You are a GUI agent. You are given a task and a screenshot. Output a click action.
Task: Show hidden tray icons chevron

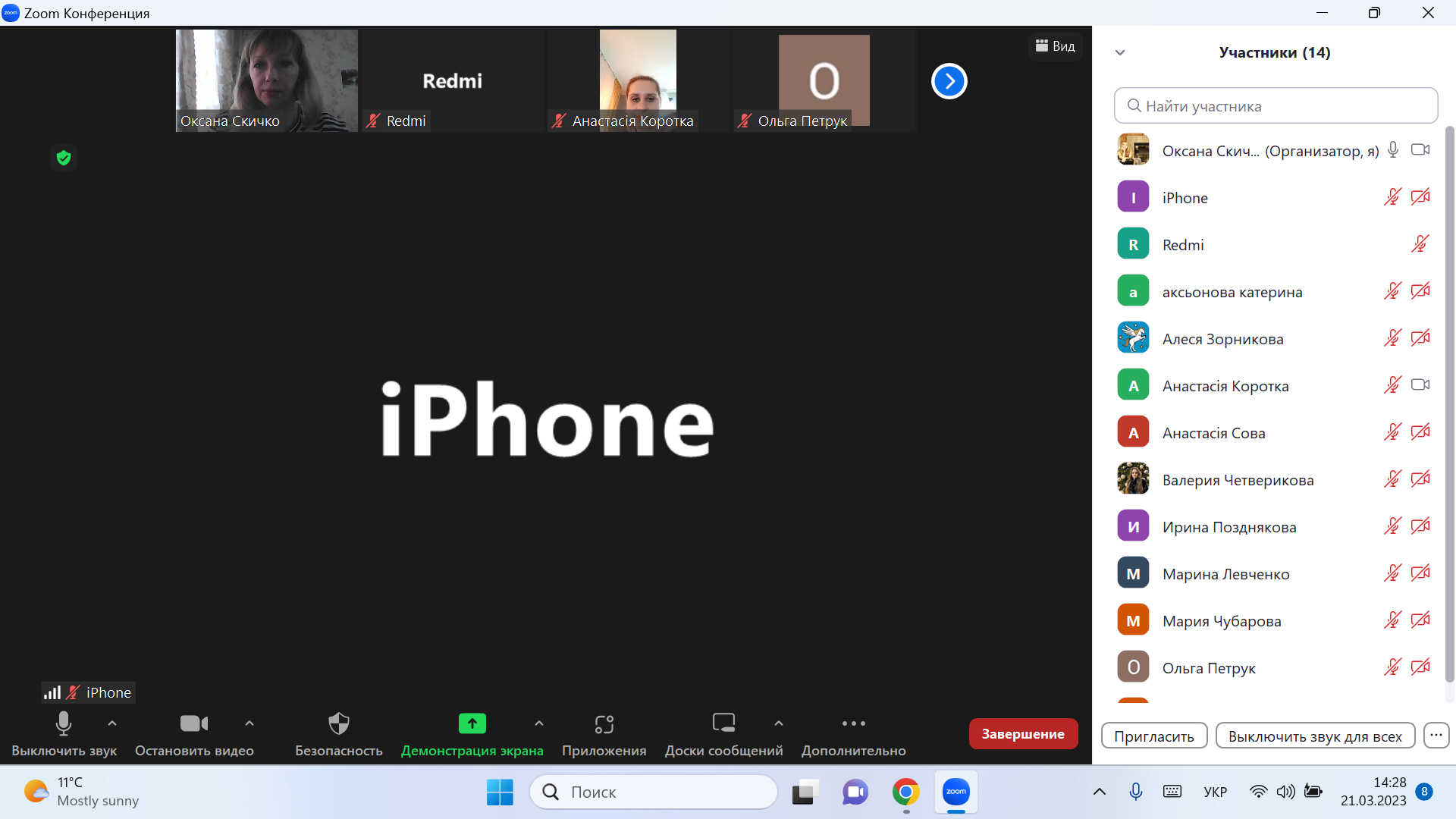(1099, 792)
